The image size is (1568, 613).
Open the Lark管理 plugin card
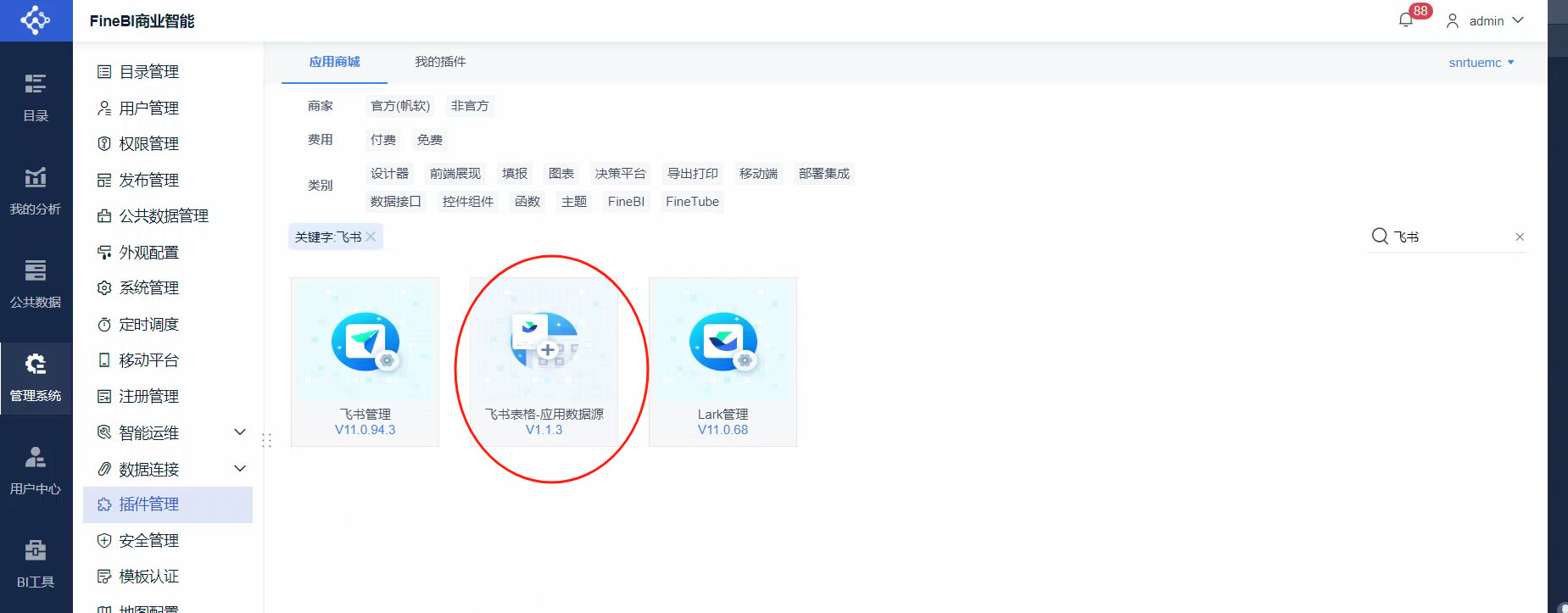click(x=723, y=362)
